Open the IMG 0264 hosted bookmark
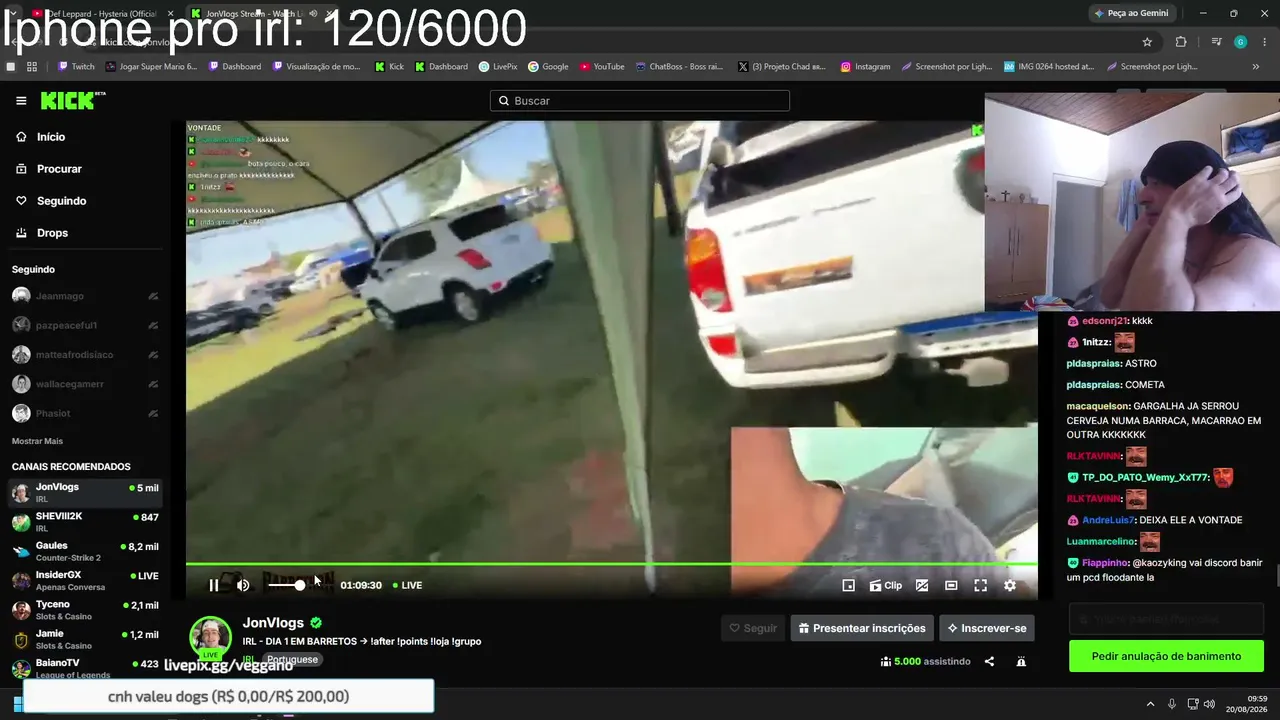 [x=1048, y=67]
